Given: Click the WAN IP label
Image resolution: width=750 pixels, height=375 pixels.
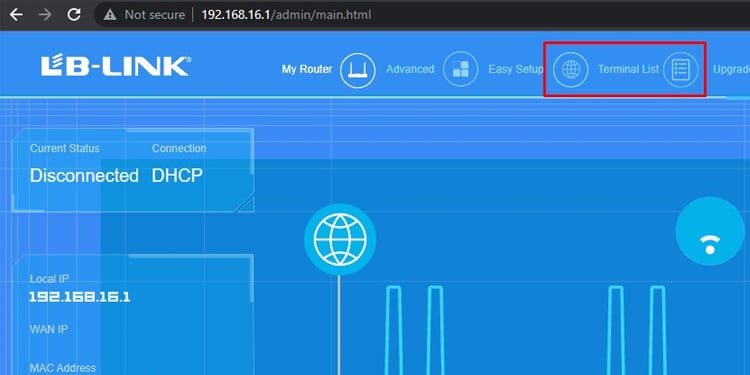Looking at the screenshot, I should tap(49, 329).
